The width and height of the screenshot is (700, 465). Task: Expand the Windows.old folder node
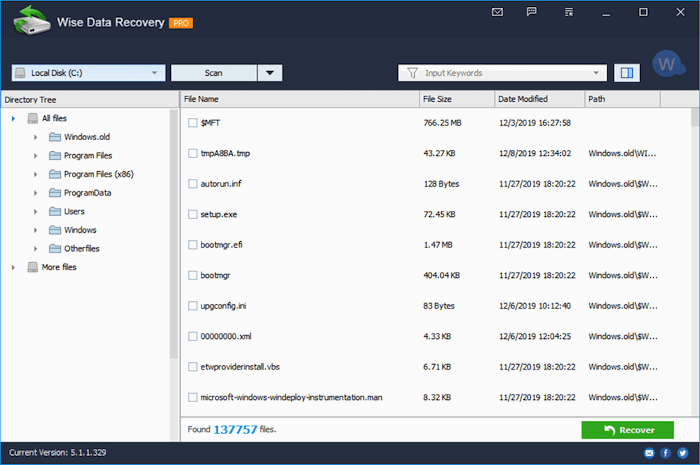[35, 137]
